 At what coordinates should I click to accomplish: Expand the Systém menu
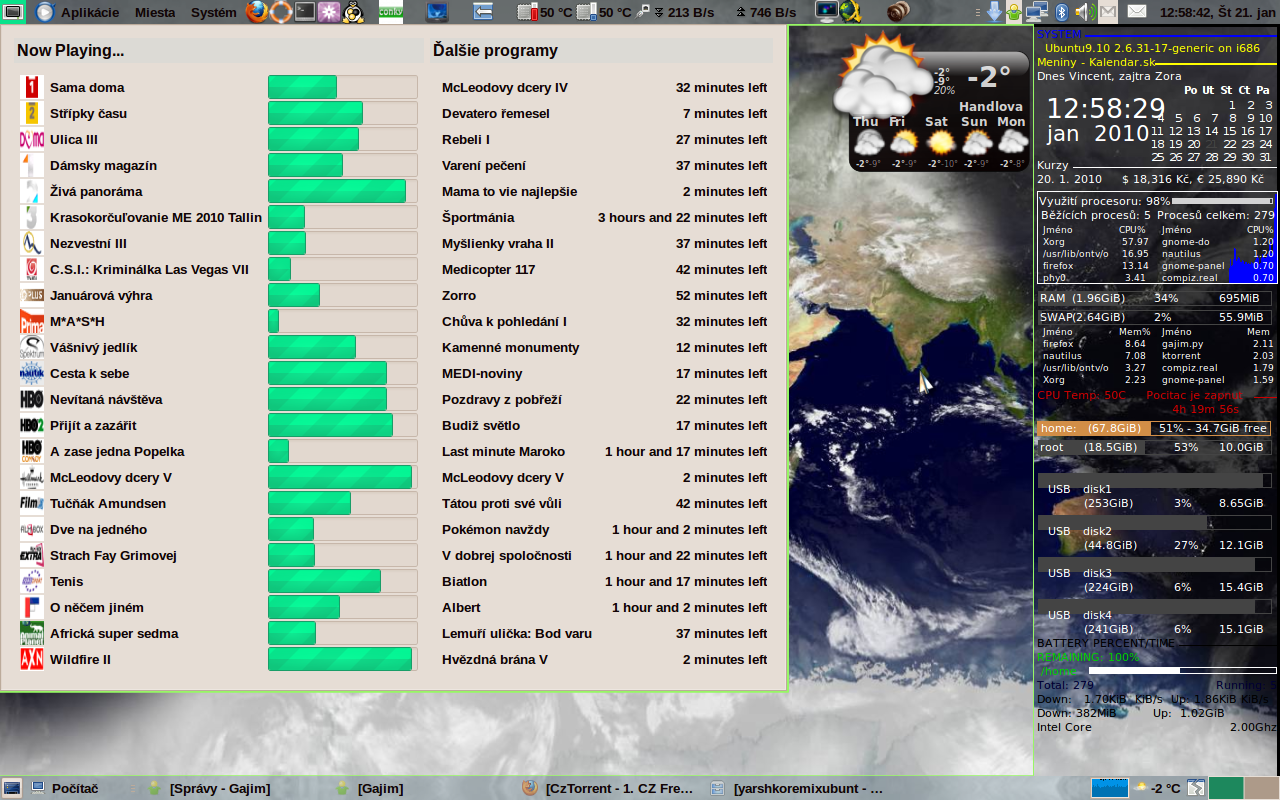pos(214,12)
